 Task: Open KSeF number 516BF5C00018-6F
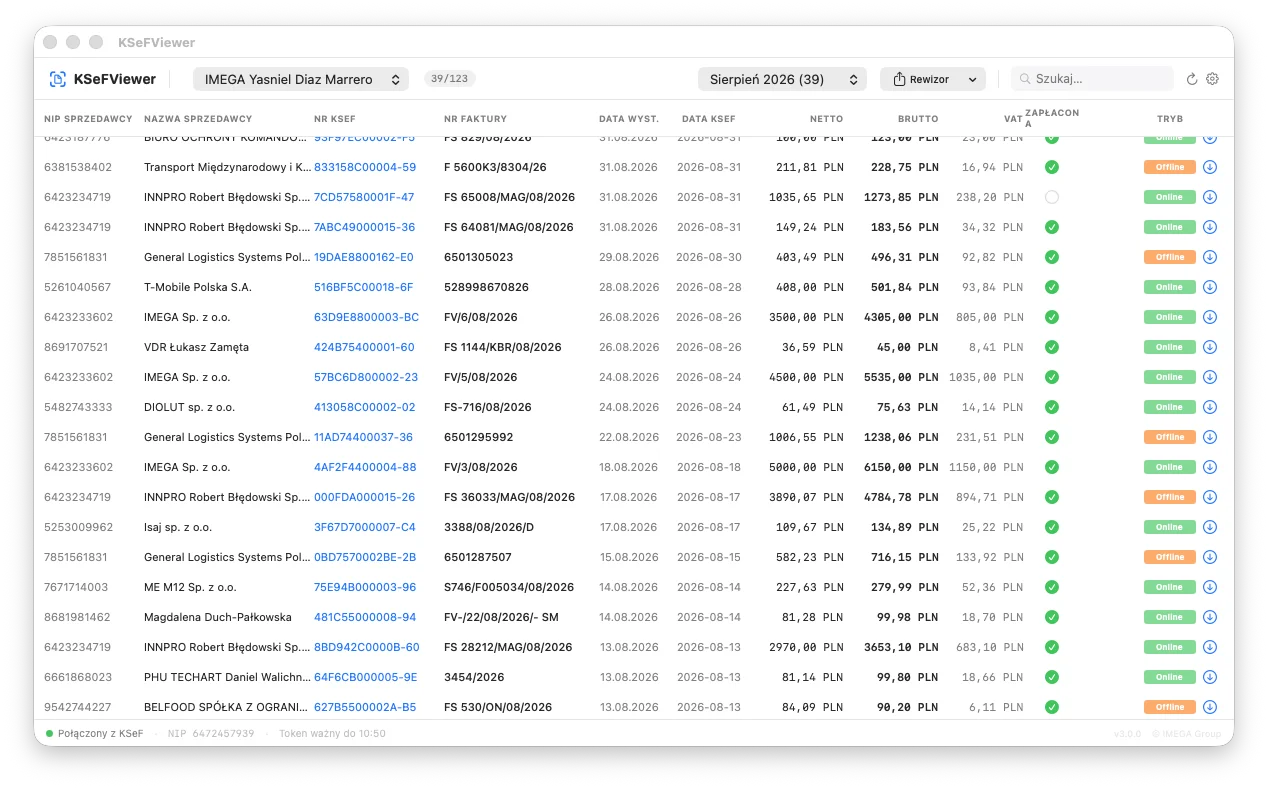point(363,287)
